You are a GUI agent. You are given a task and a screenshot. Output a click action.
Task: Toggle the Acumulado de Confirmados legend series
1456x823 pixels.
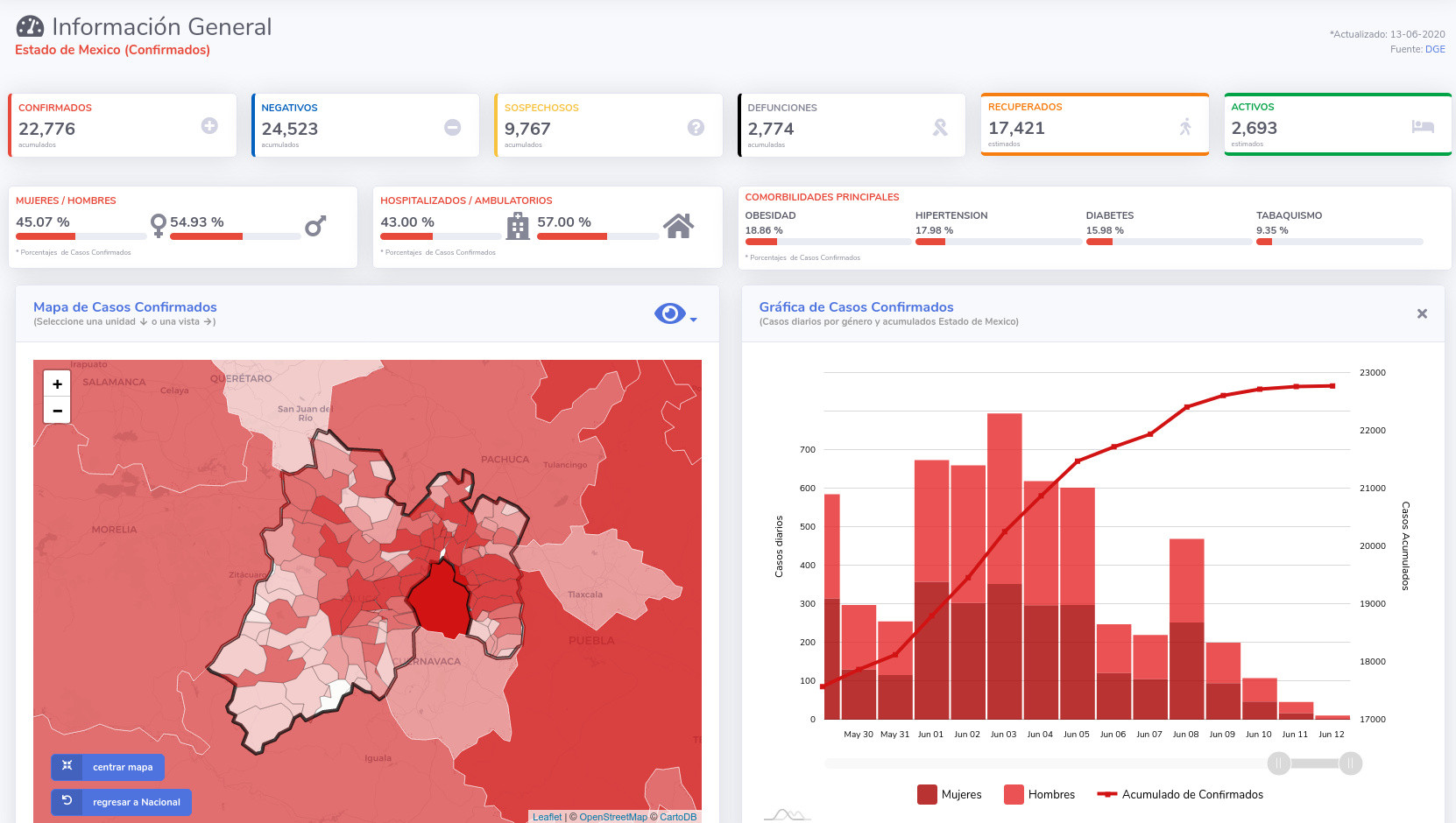coord(1180,794)
